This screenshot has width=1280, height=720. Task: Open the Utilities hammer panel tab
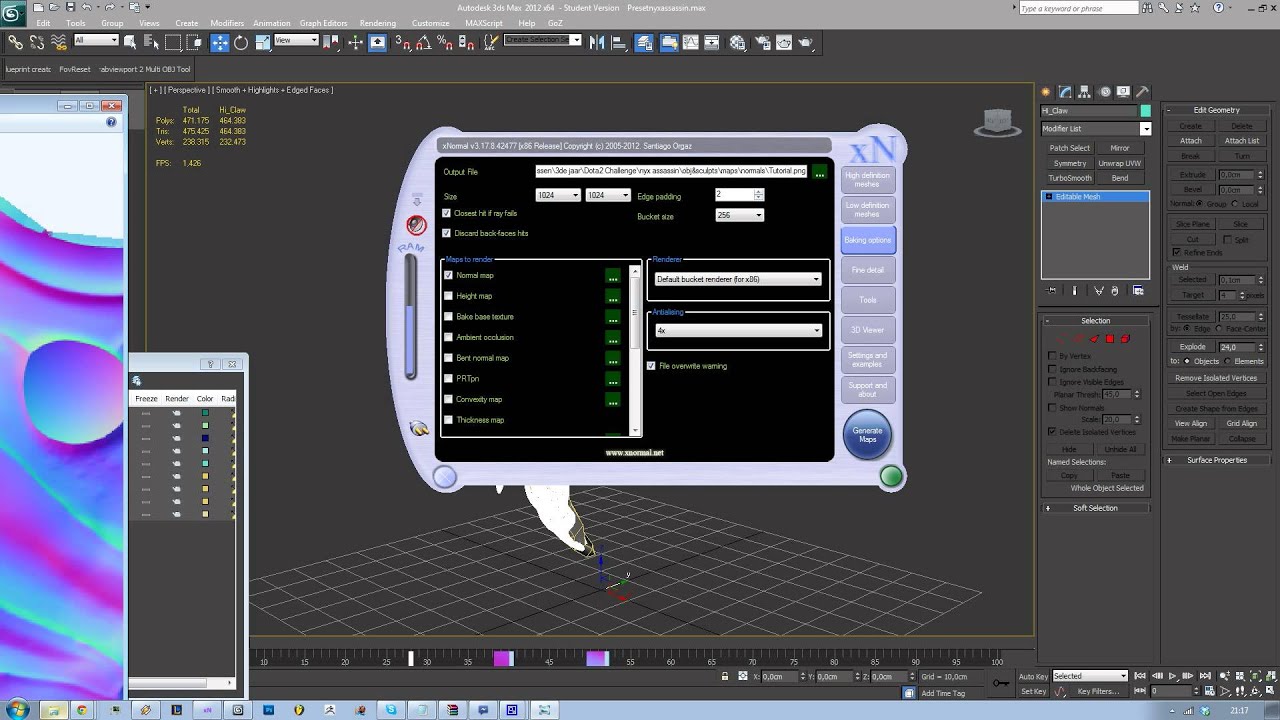(x=1142, y=92)
